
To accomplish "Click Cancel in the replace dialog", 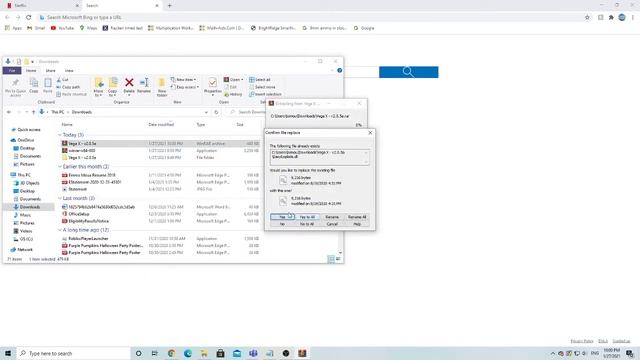I will point(332,224).
